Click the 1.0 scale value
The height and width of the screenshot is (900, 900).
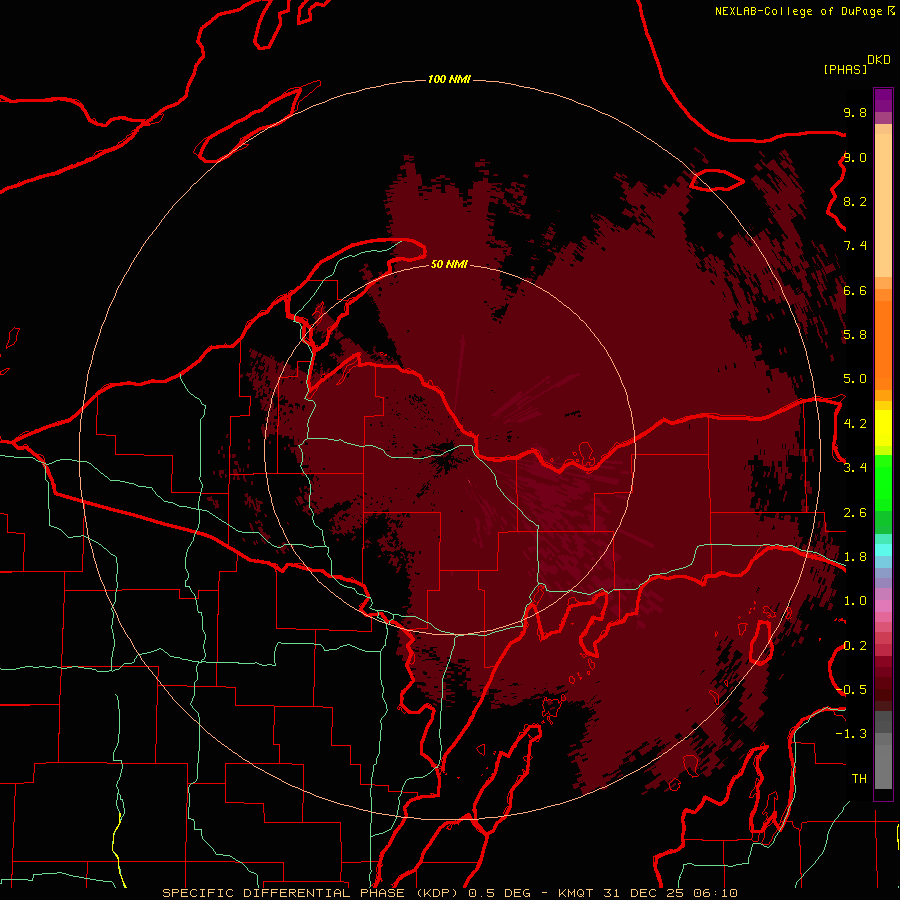click(x=855, y=601)
